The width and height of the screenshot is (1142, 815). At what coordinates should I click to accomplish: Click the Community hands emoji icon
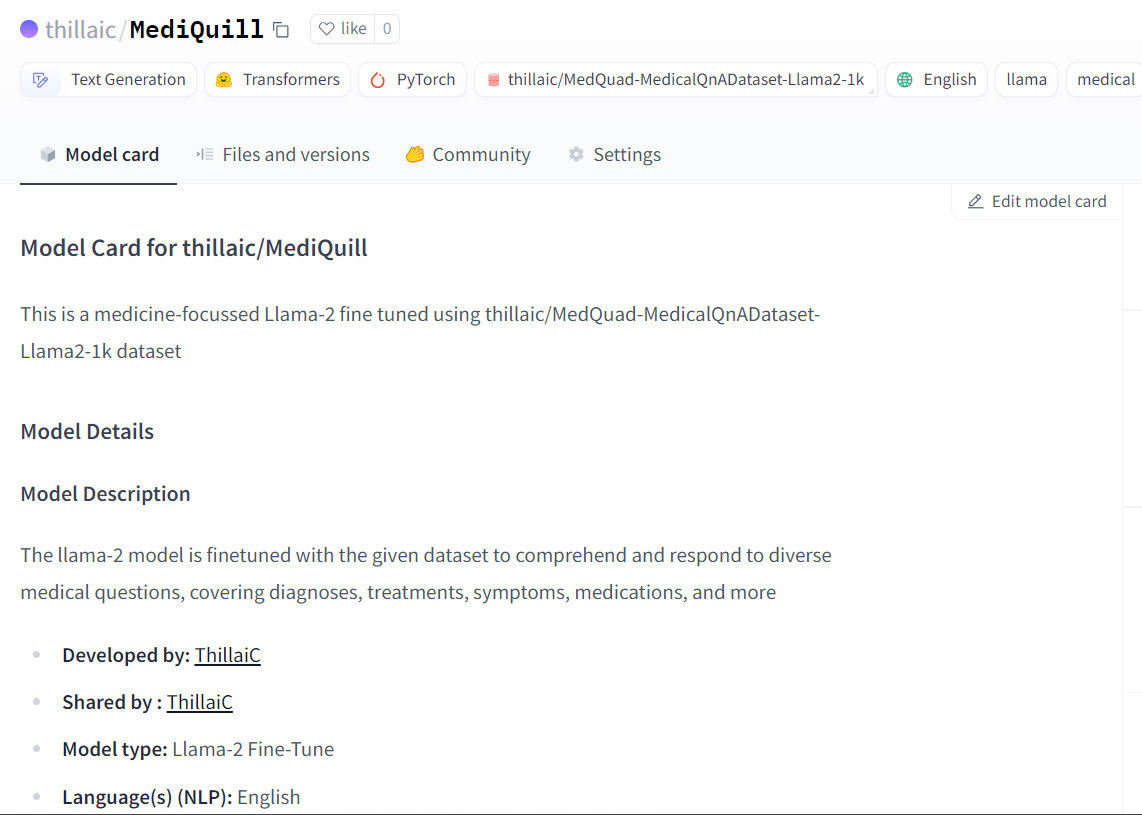[415, 154]
